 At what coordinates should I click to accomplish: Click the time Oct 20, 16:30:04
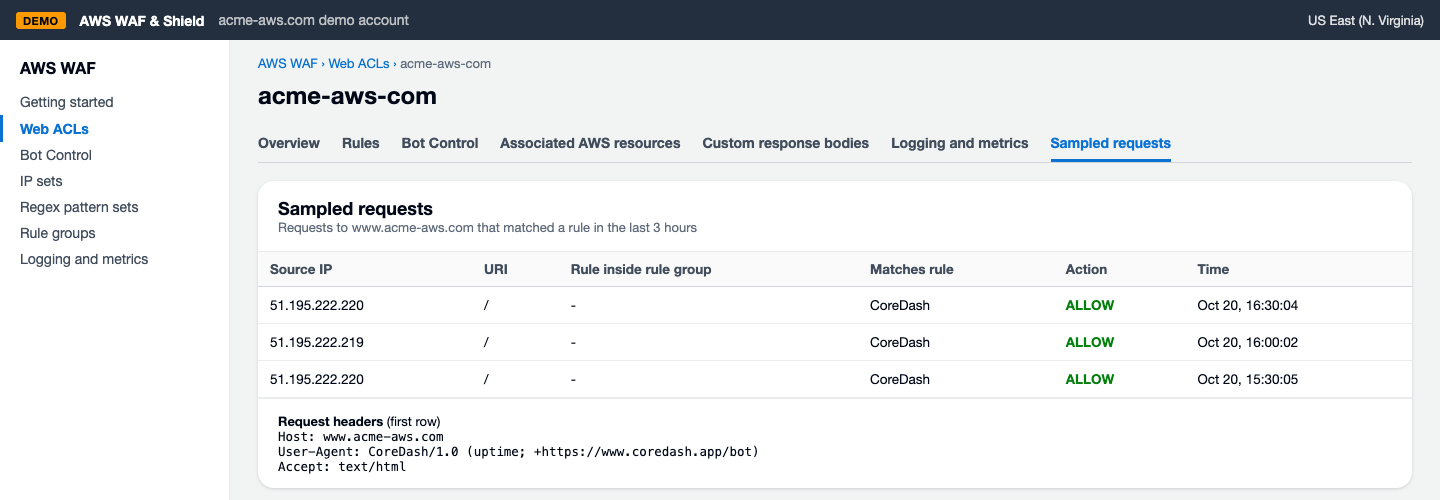[1248, 305]
